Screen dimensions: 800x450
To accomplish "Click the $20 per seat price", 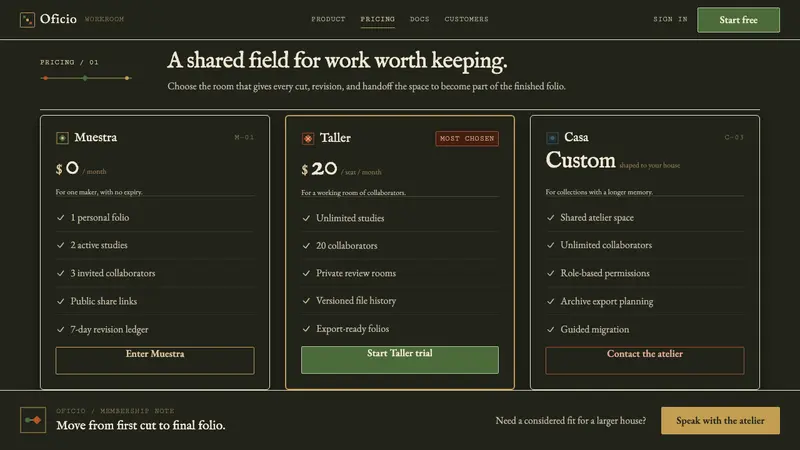I will (341, 169).
